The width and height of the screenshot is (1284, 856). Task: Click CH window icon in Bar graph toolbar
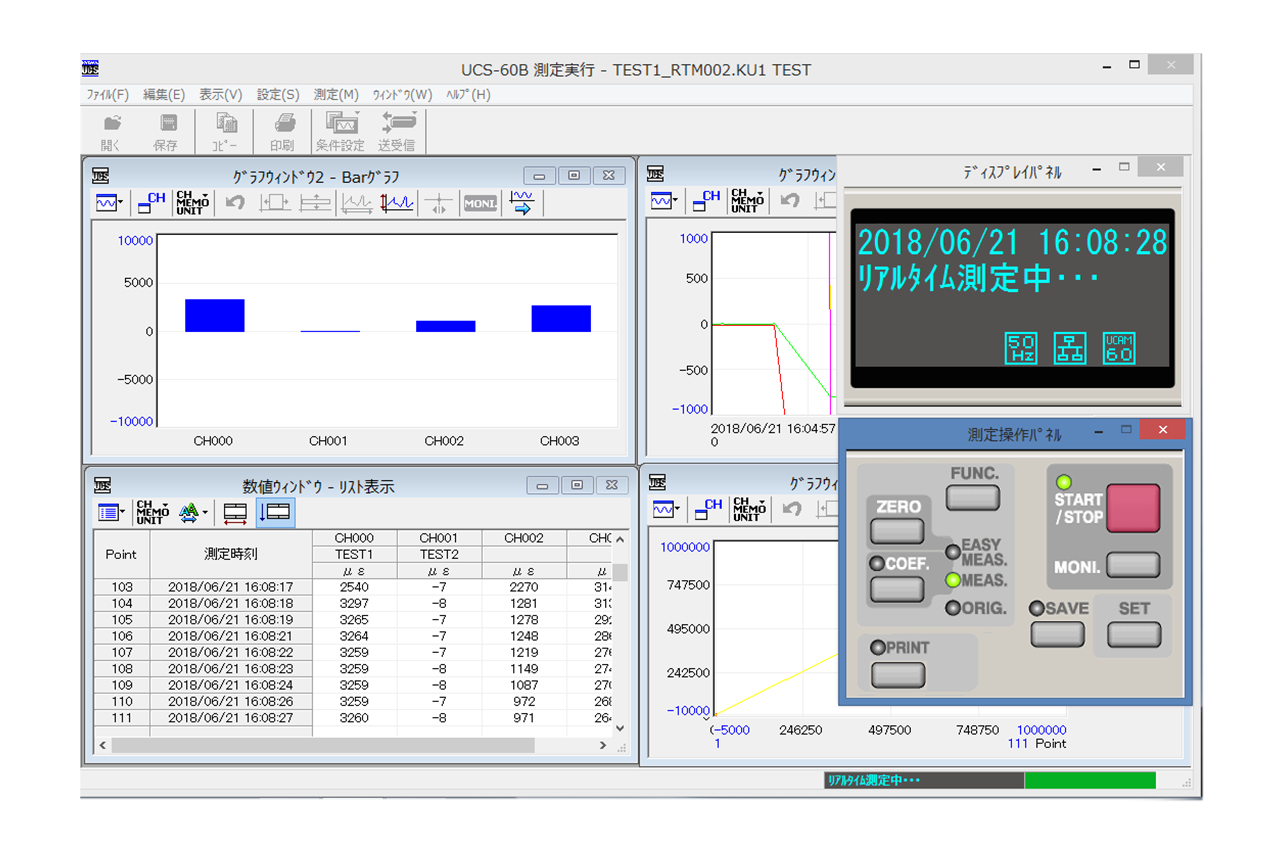click(x=151, y=202)
